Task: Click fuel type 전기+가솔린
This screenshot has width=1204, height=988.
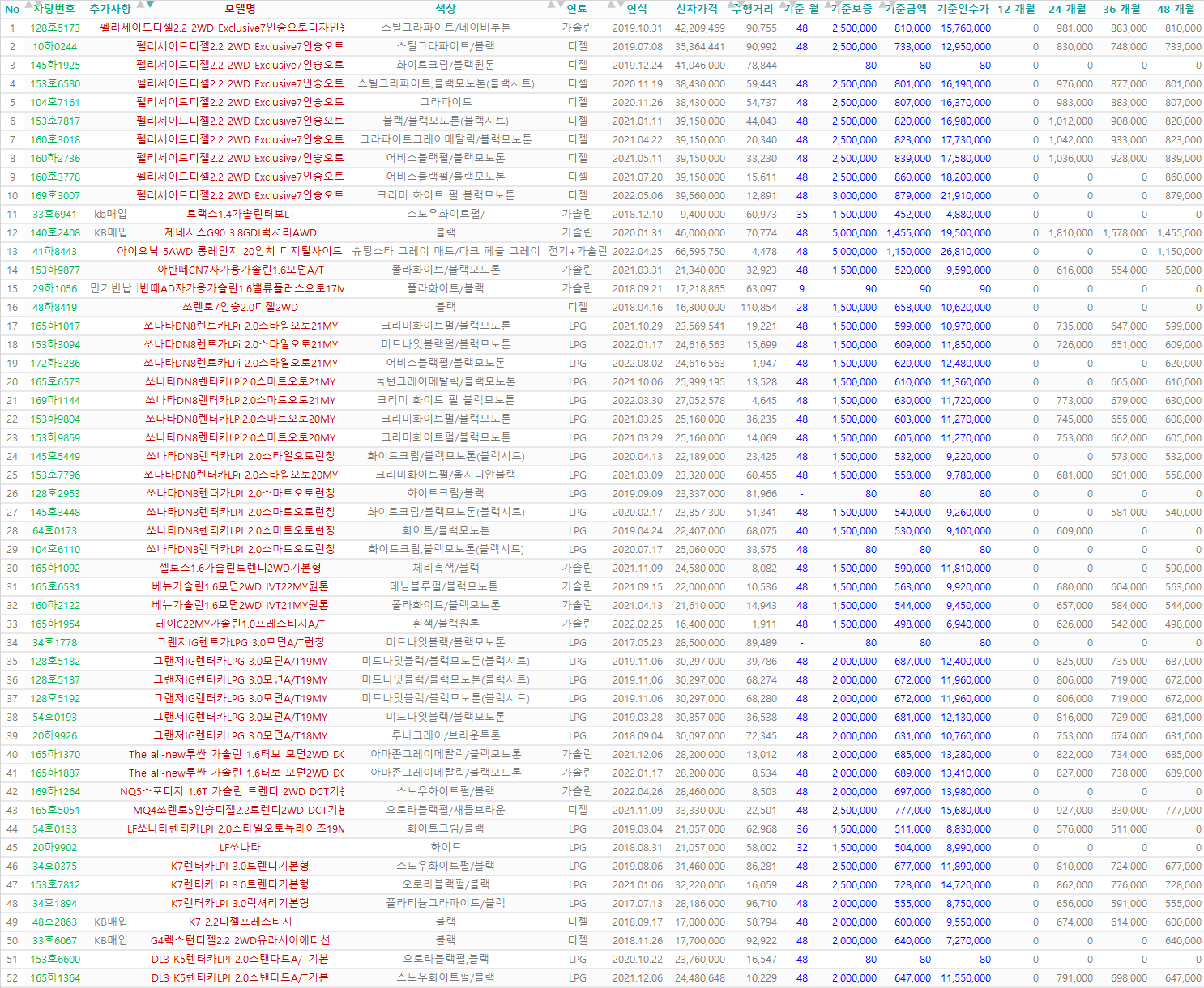Action: pos(578,251)
